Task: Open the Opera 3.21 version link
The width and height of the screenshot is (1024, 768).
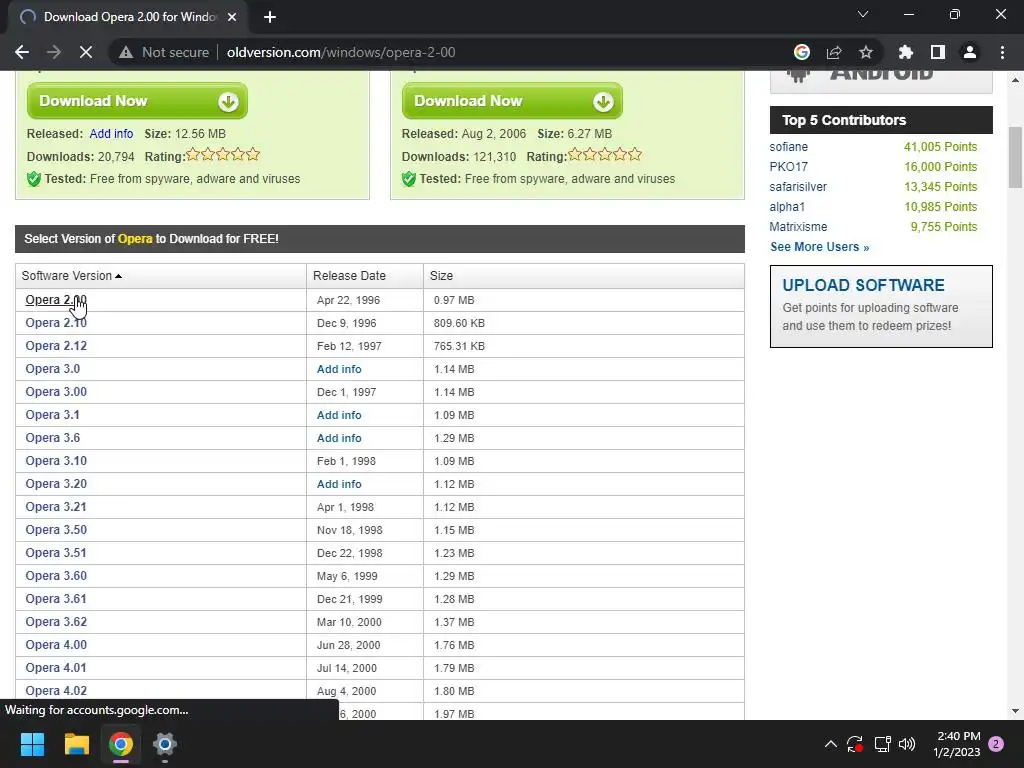Action: pos(56,507)
